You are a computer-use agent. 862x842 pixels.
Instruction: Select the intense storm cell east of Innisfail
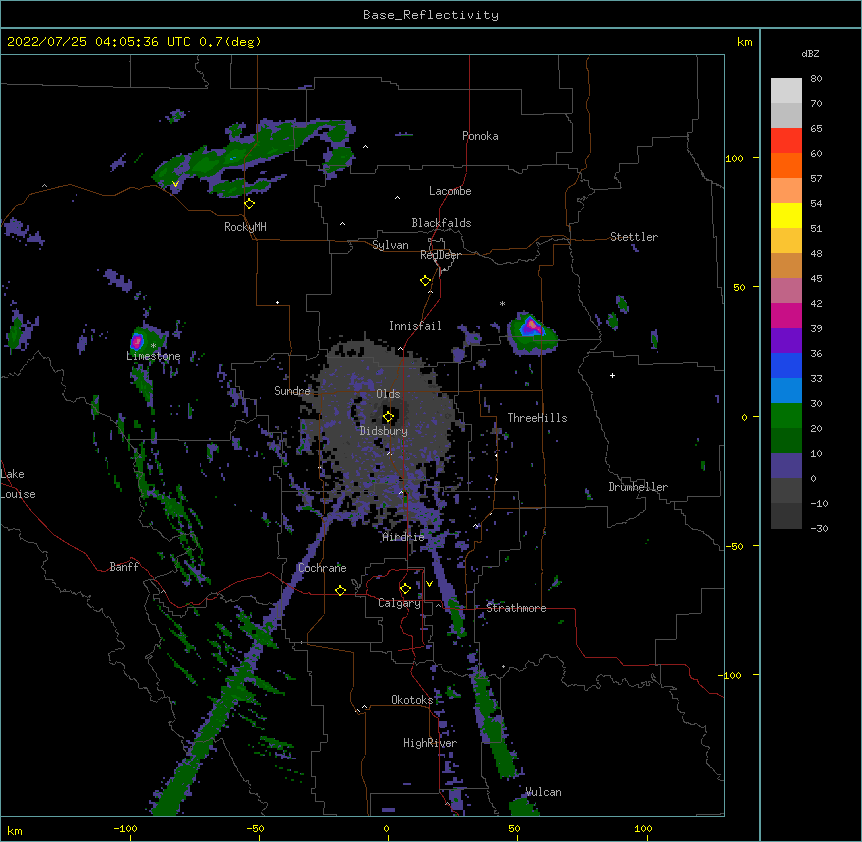tap(532, 333)
